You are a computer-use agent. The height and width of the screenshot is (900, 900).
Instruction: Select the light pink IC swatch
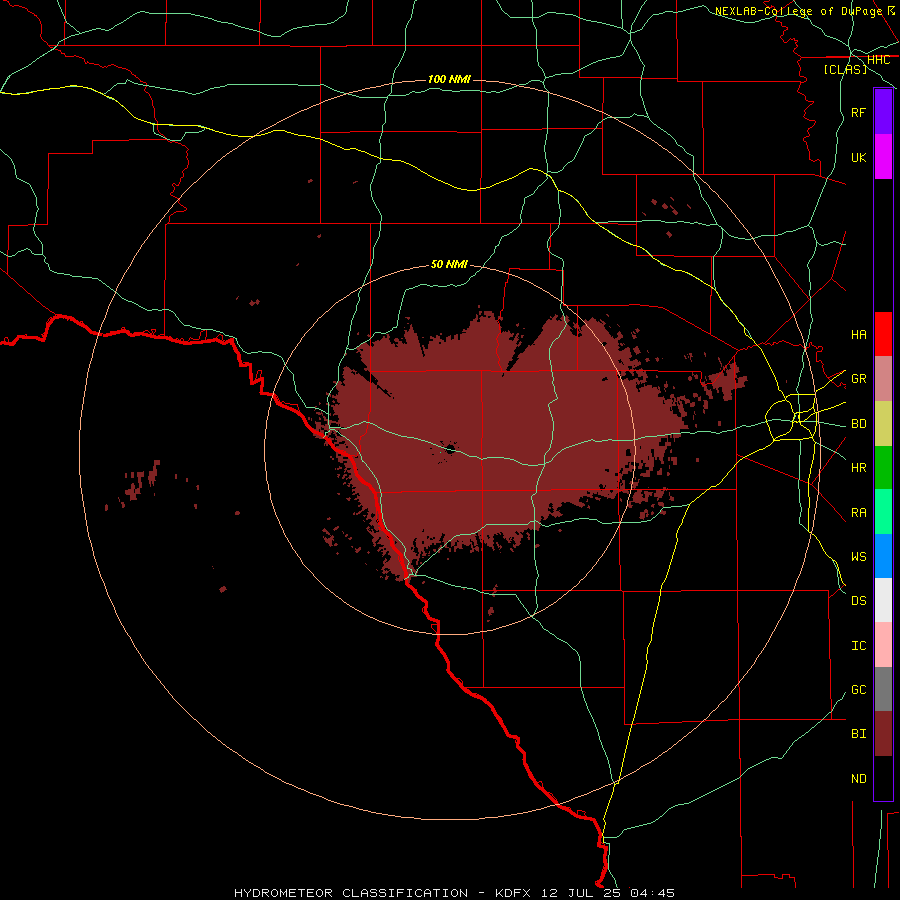click(883, 645)
